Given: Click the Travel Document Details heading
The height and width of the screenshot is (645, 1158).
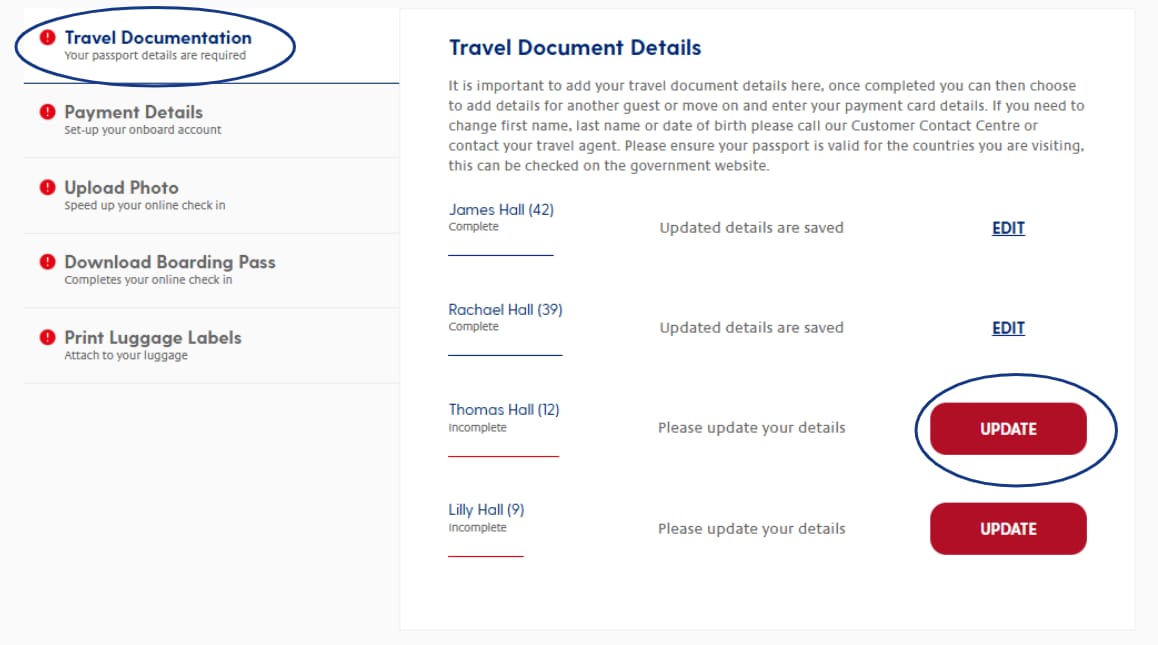Looking at the screenshot, I should pos(575,48).
